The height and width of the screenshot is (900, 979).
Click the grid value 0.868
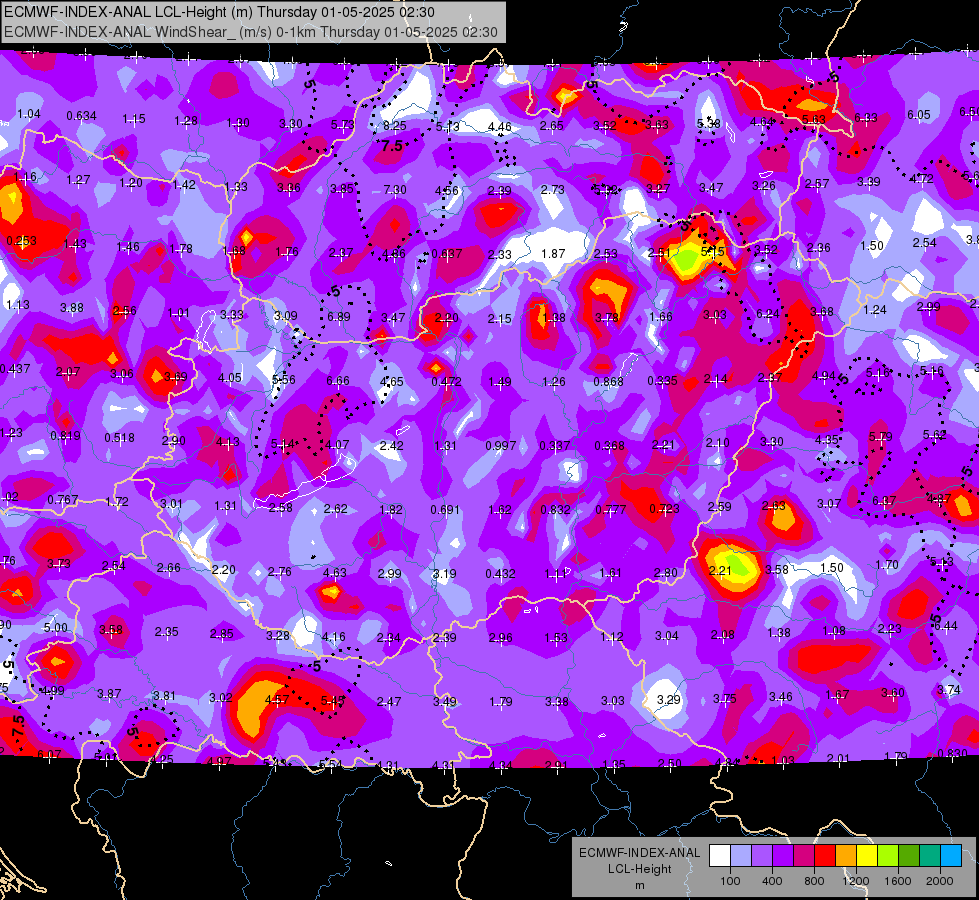[608, 382]
